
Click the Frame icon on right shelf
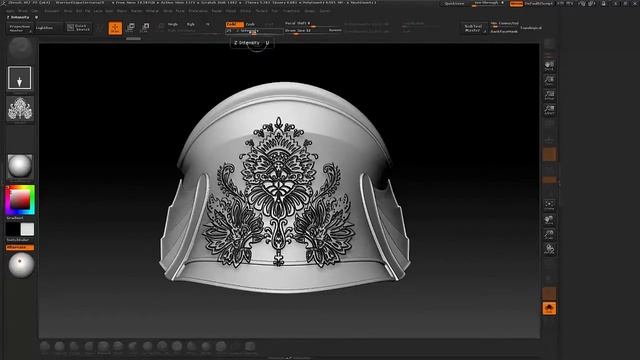(549, 205)
